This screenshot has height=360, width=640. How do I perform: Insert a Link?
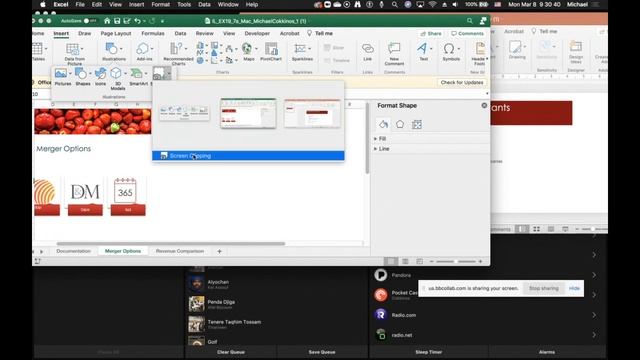coord(367,52)
